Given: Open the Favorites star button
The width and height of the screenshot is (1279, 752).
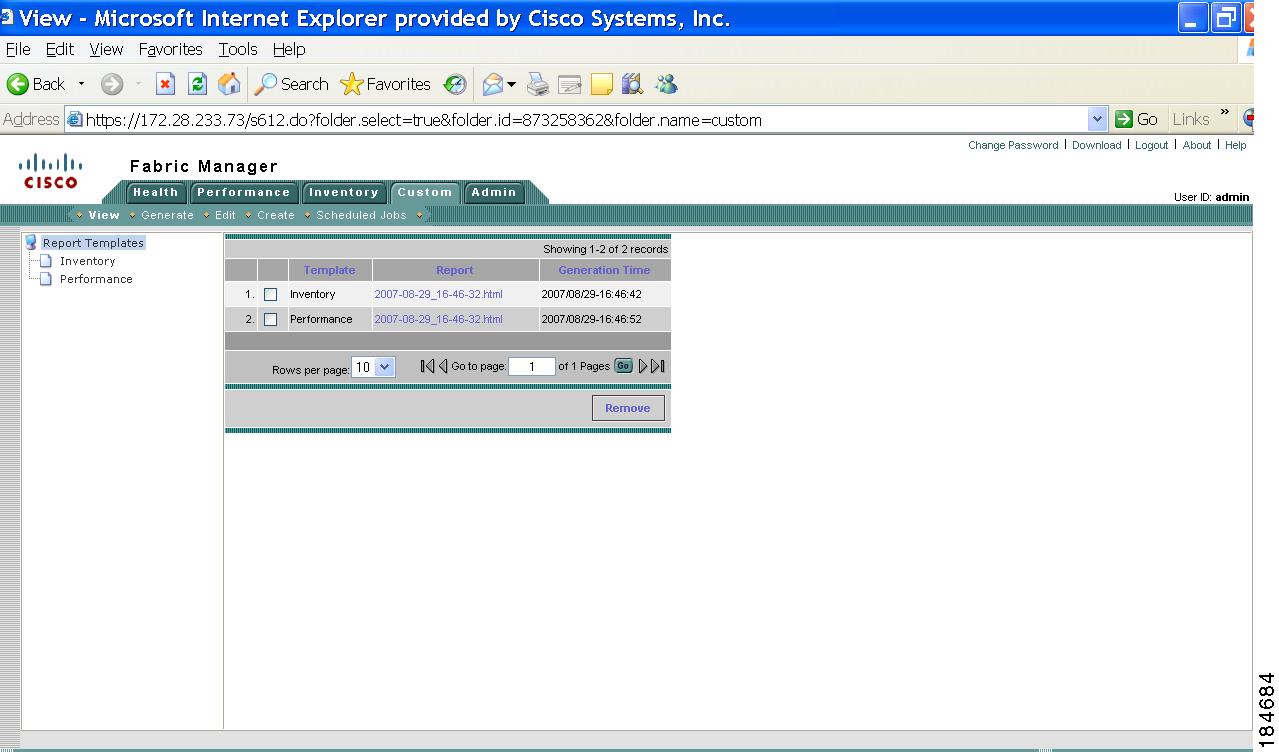Looking at the screenshot, I should coord(385,85).
